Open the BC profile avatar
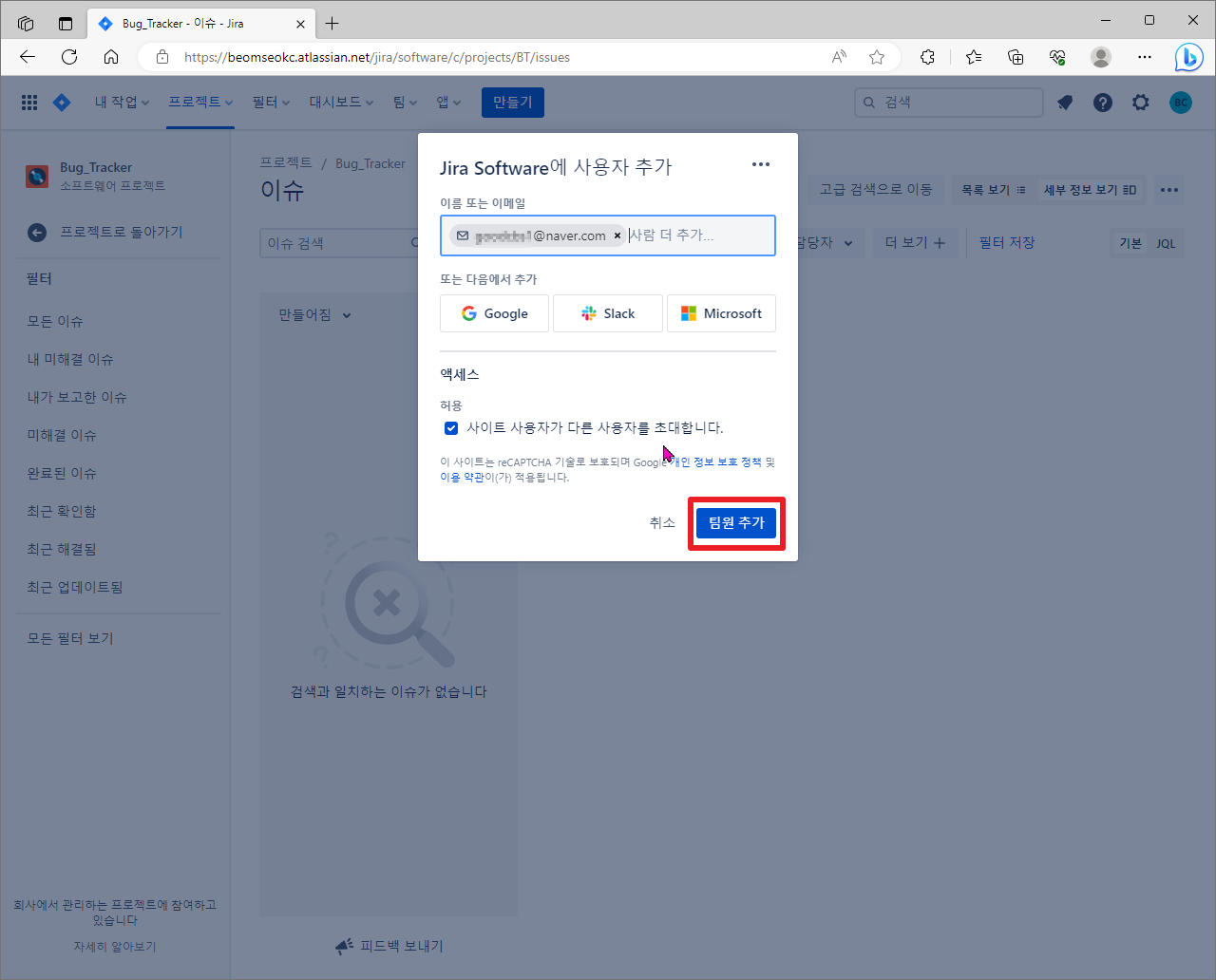 pyautogui.click(x=1181, y=103)
